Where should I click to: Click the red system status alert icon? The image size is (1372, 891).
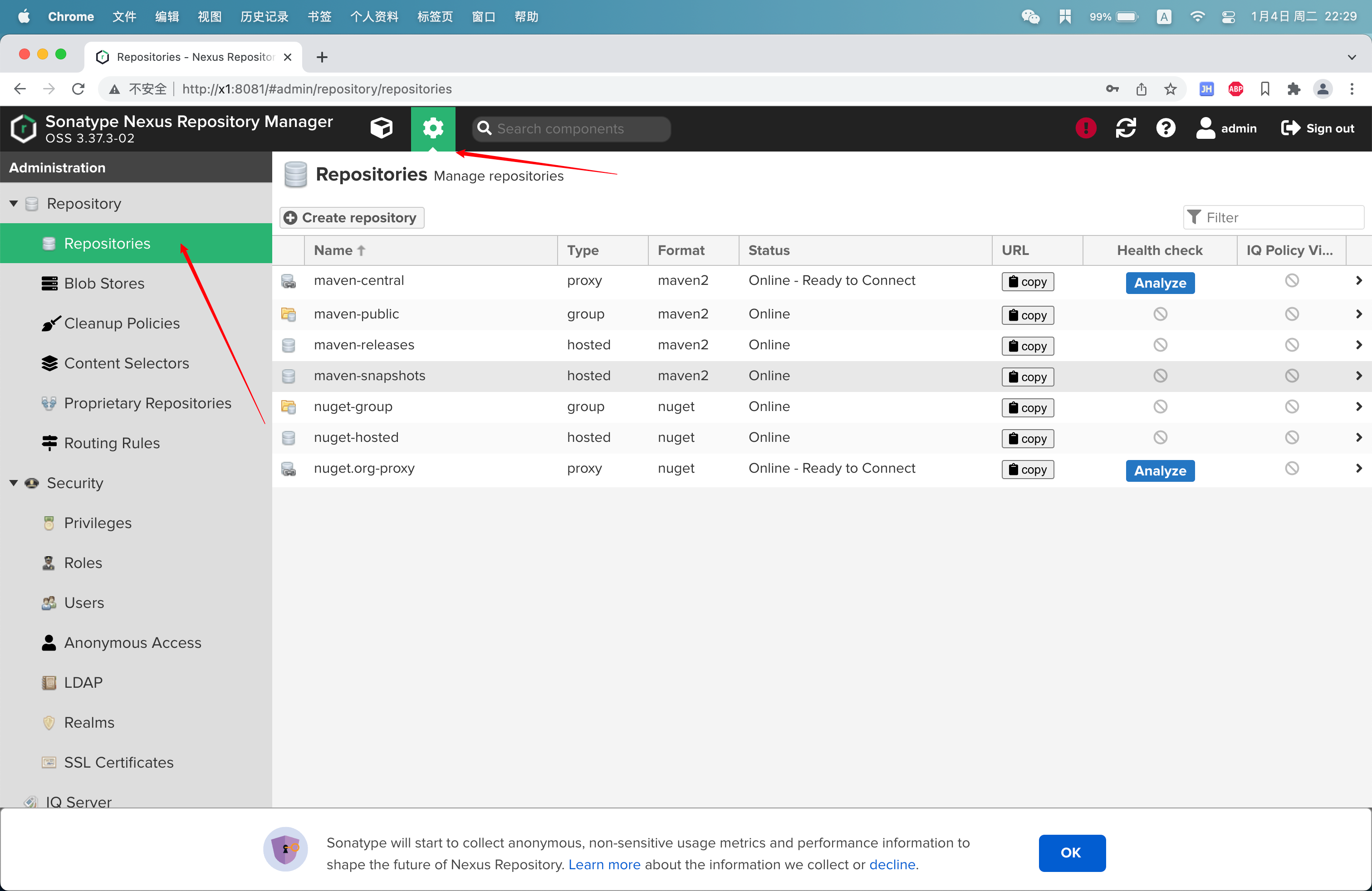(x=1086, y=128)
